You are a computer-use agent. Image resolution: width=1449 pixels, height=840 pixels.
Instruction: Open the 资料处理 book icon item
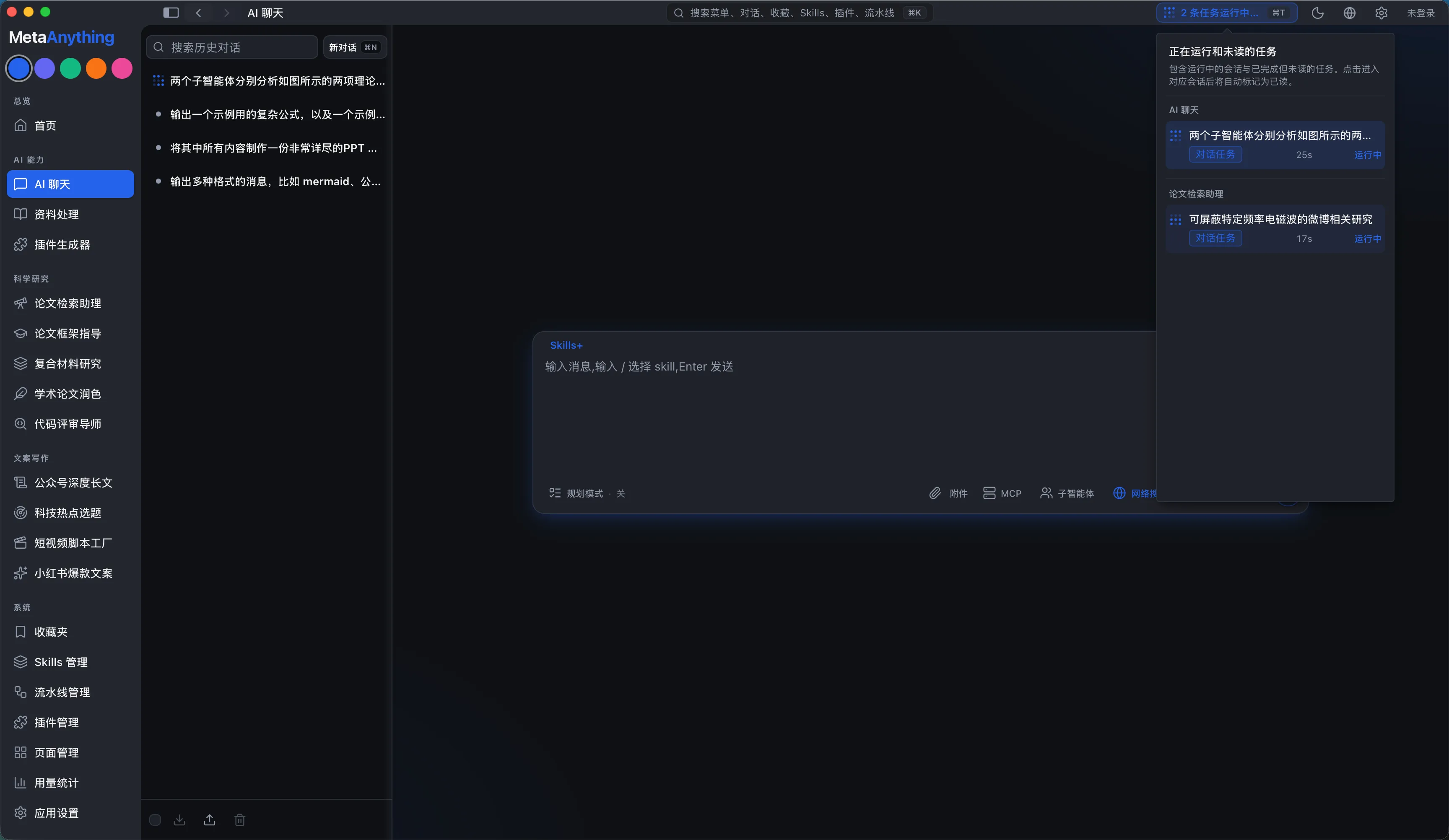coord(70,215)
